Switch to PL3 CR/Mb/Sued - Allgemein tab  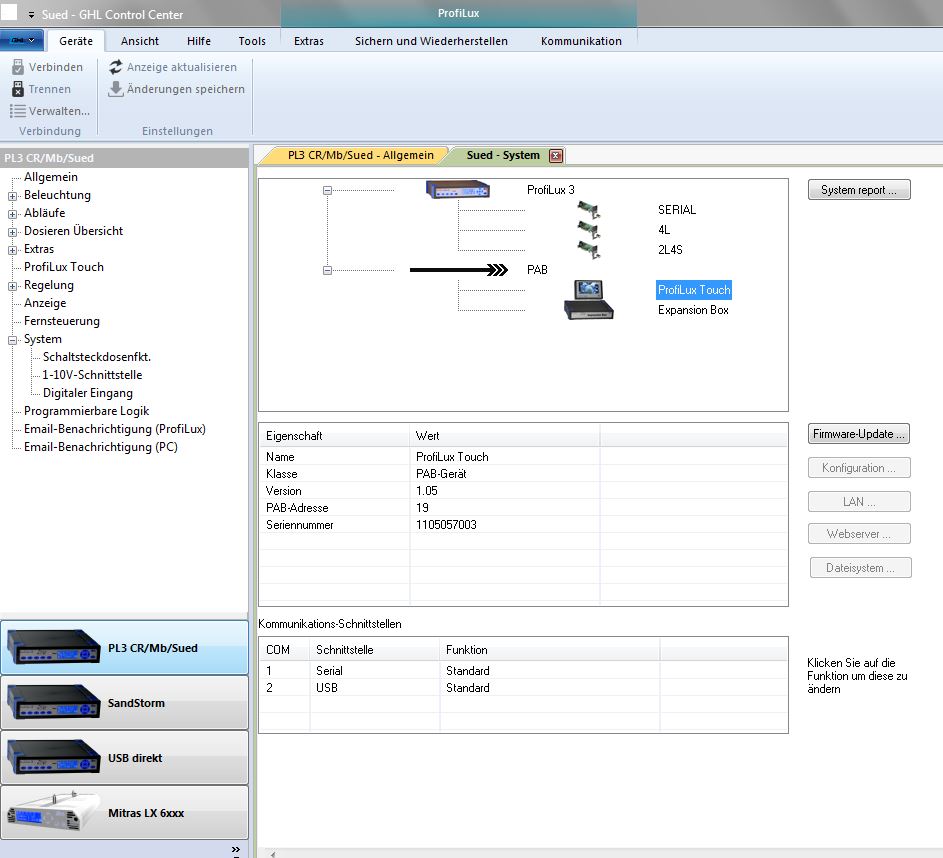click(359, 155)
